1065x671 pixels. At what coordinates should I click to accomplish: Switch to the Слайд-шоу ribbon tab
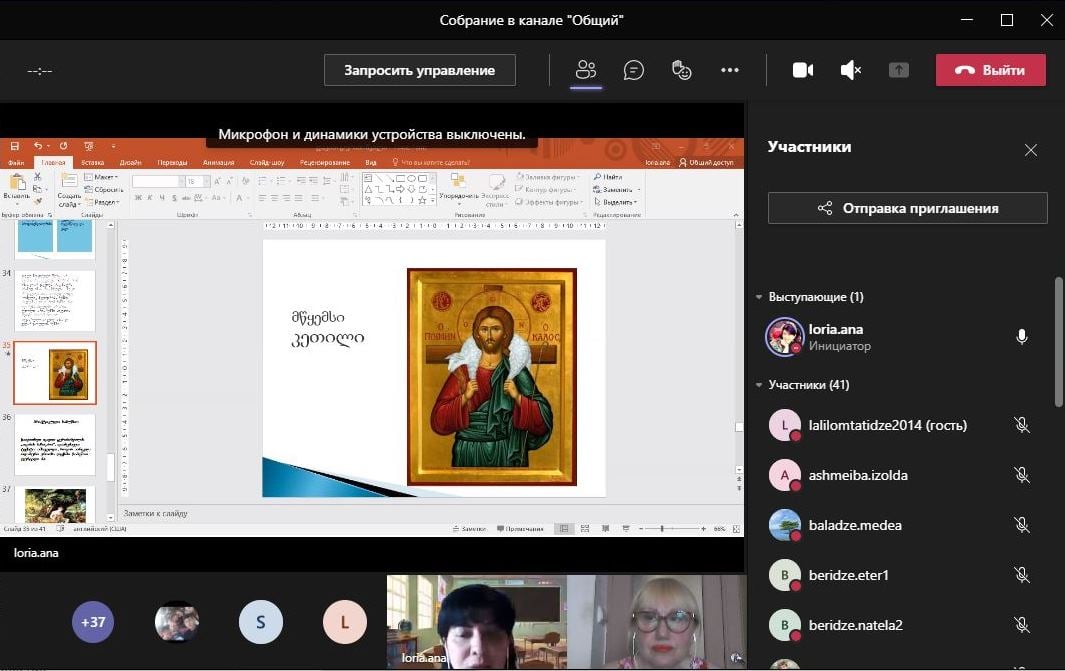pos(267,162)
